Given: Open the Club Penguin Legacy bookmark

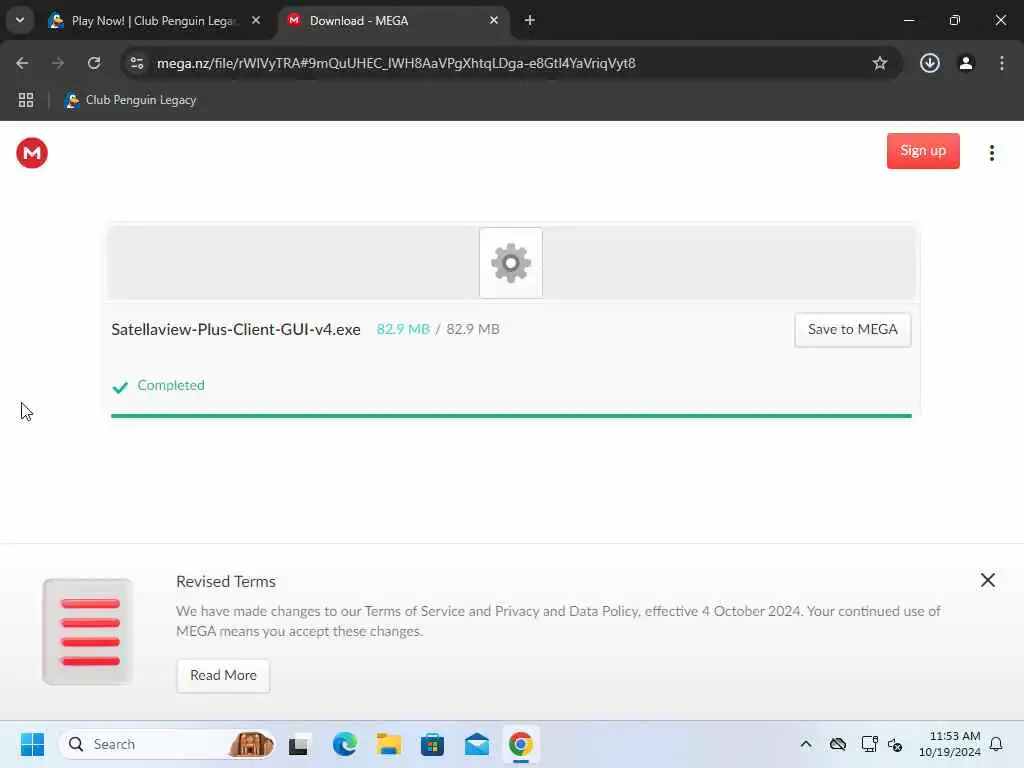Looking at the screenshot, I should tap(130, 100).
